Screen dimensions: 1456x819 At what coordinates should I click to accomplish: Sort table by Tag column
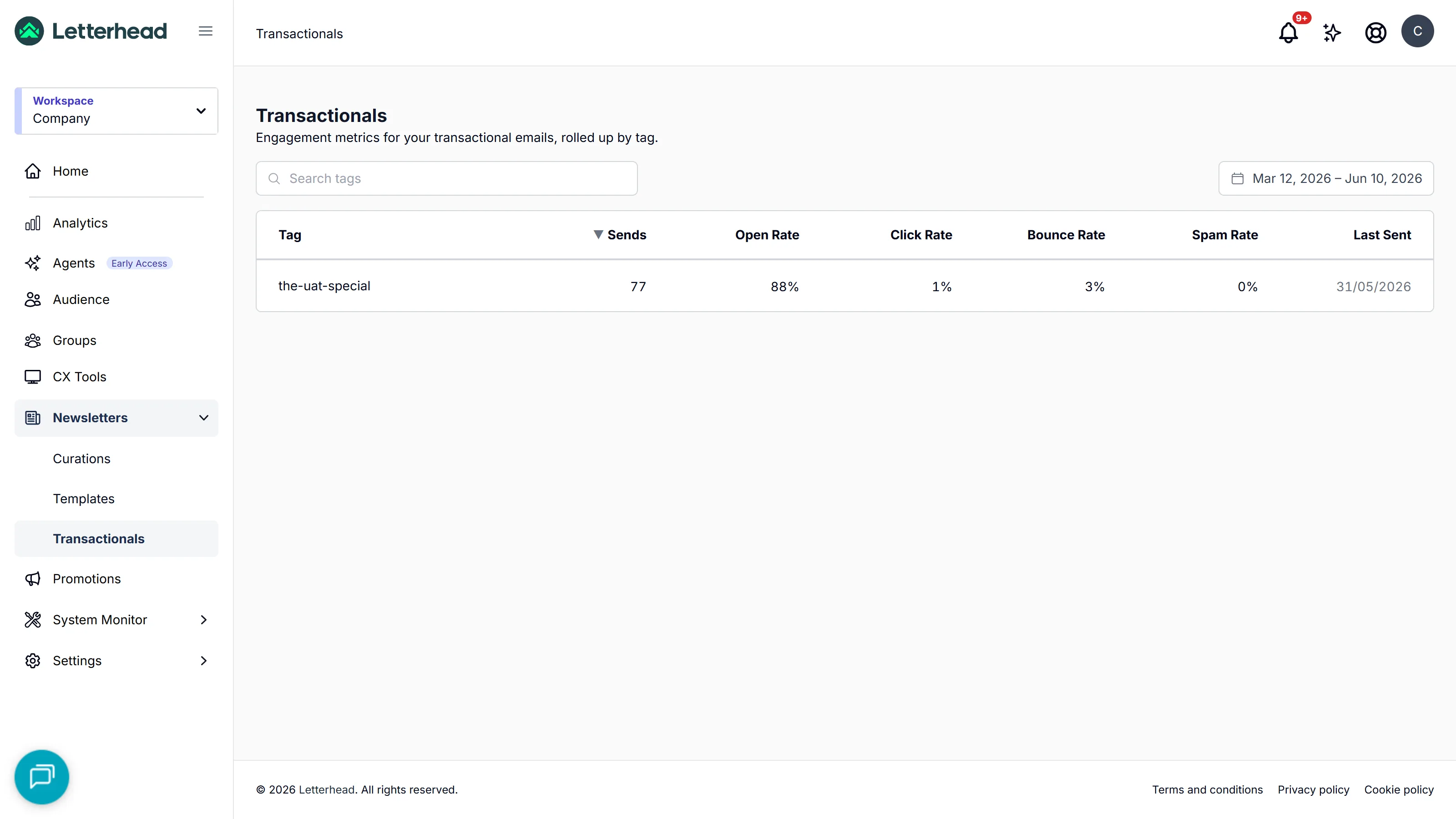click(290, 235)
